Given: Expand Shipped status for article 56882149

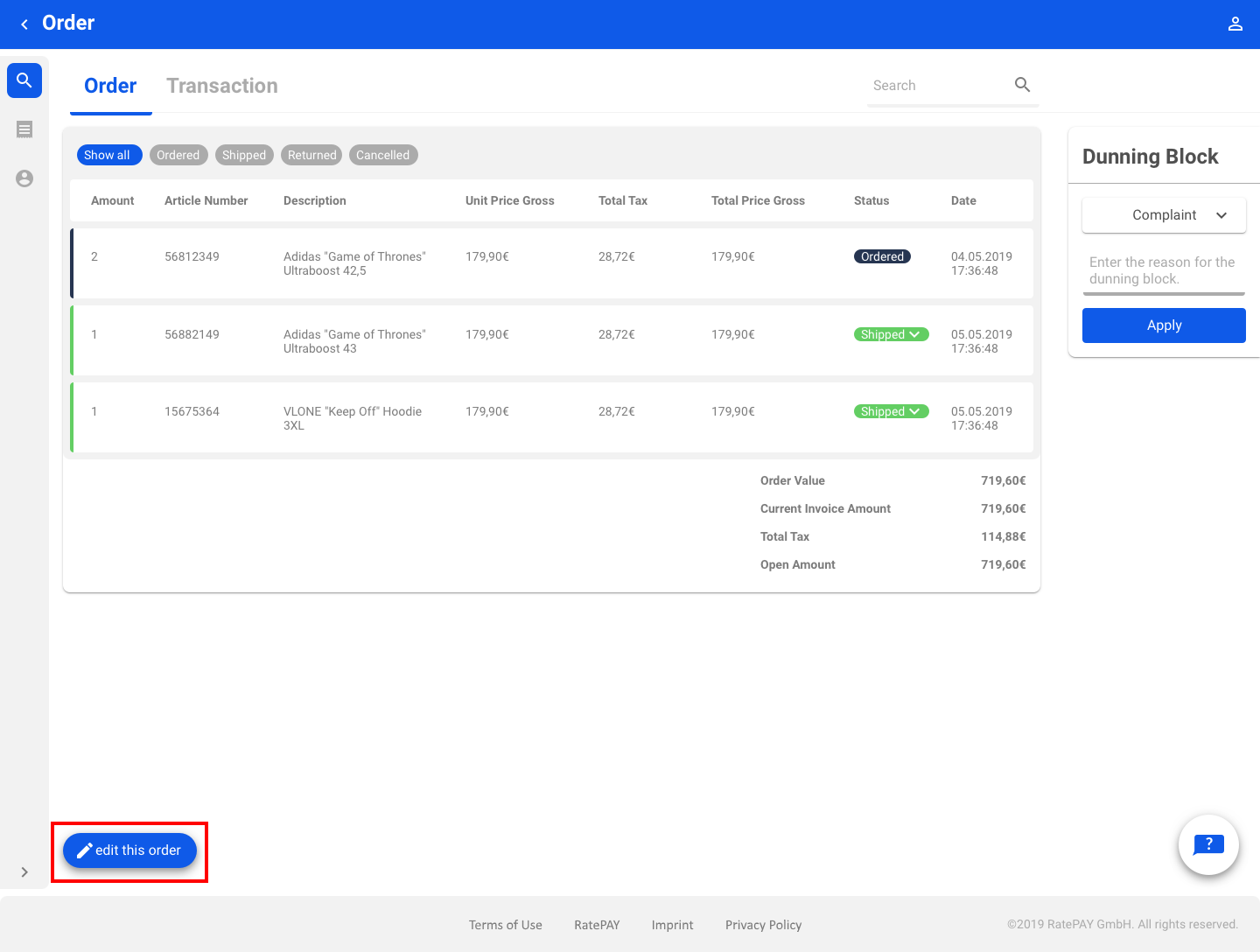Looking at the screenshot, I should pos(891,334).
